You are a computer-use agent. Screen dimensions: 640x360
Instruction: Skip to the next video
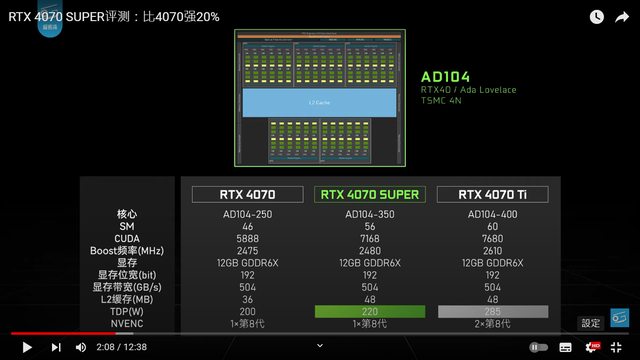pos(56,347)
